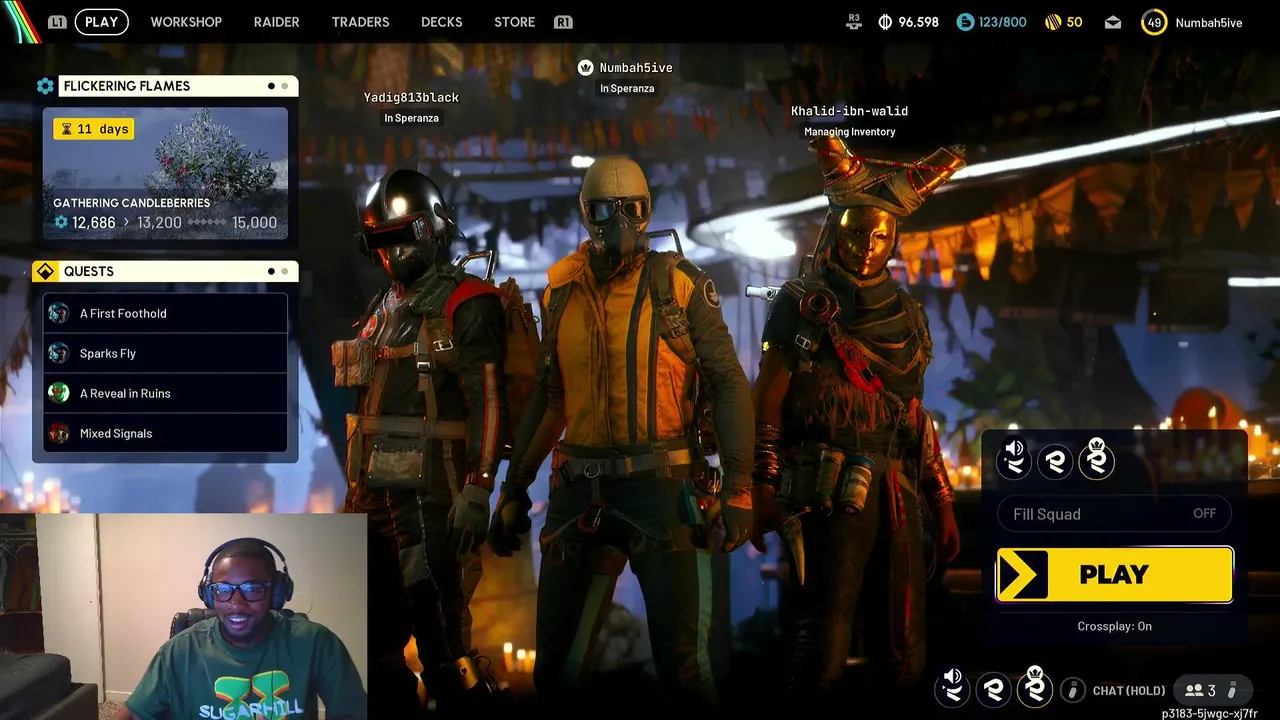Click the CHAT (HOLD) label
1280x720 pixels.
click(x=1129, y=691)
